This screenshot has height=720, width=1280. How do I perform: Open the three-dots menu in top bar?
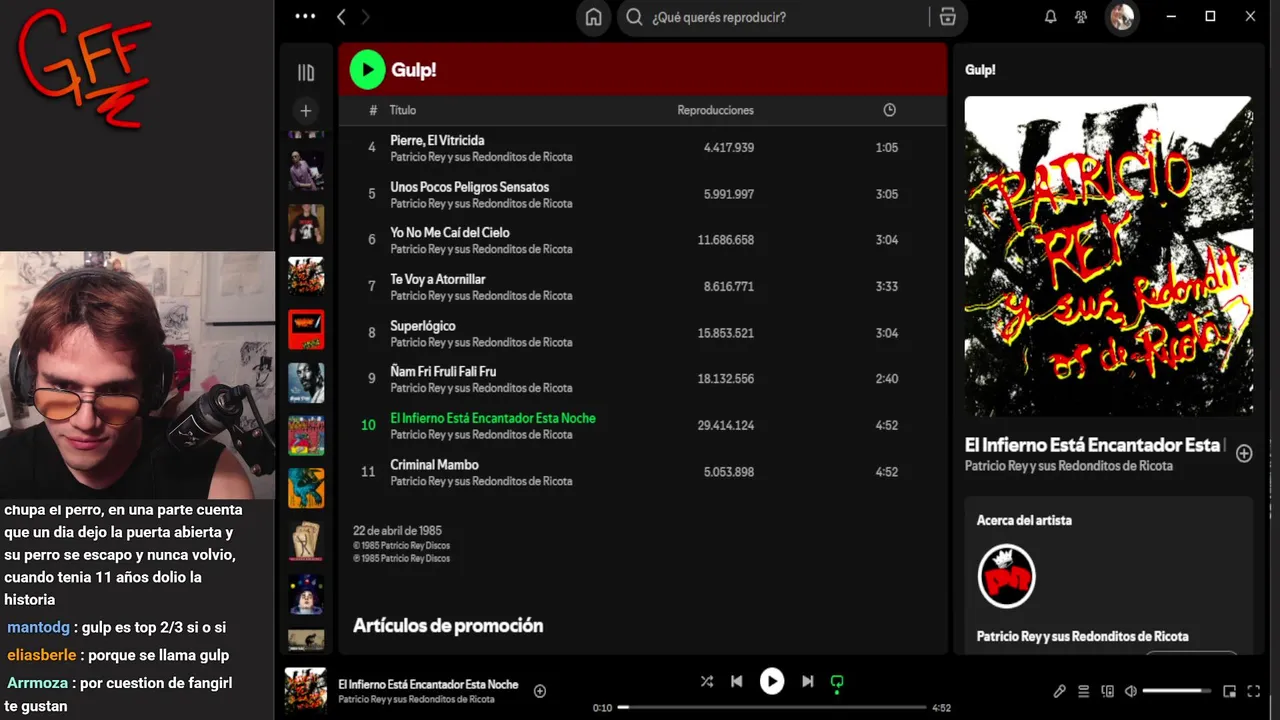(x=306, y=16)
